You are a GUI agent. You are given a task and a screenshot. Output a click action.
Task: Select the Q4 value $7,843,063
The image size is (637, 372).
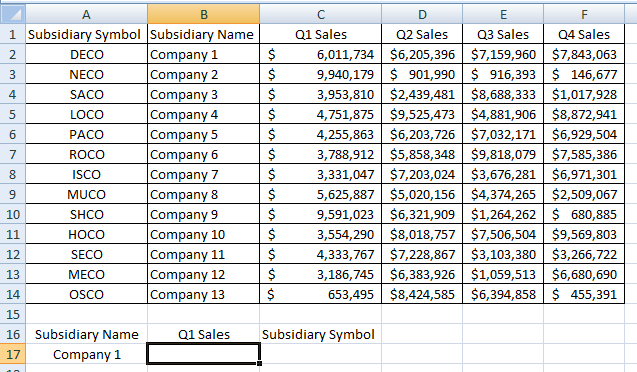[x=584, y=54]
